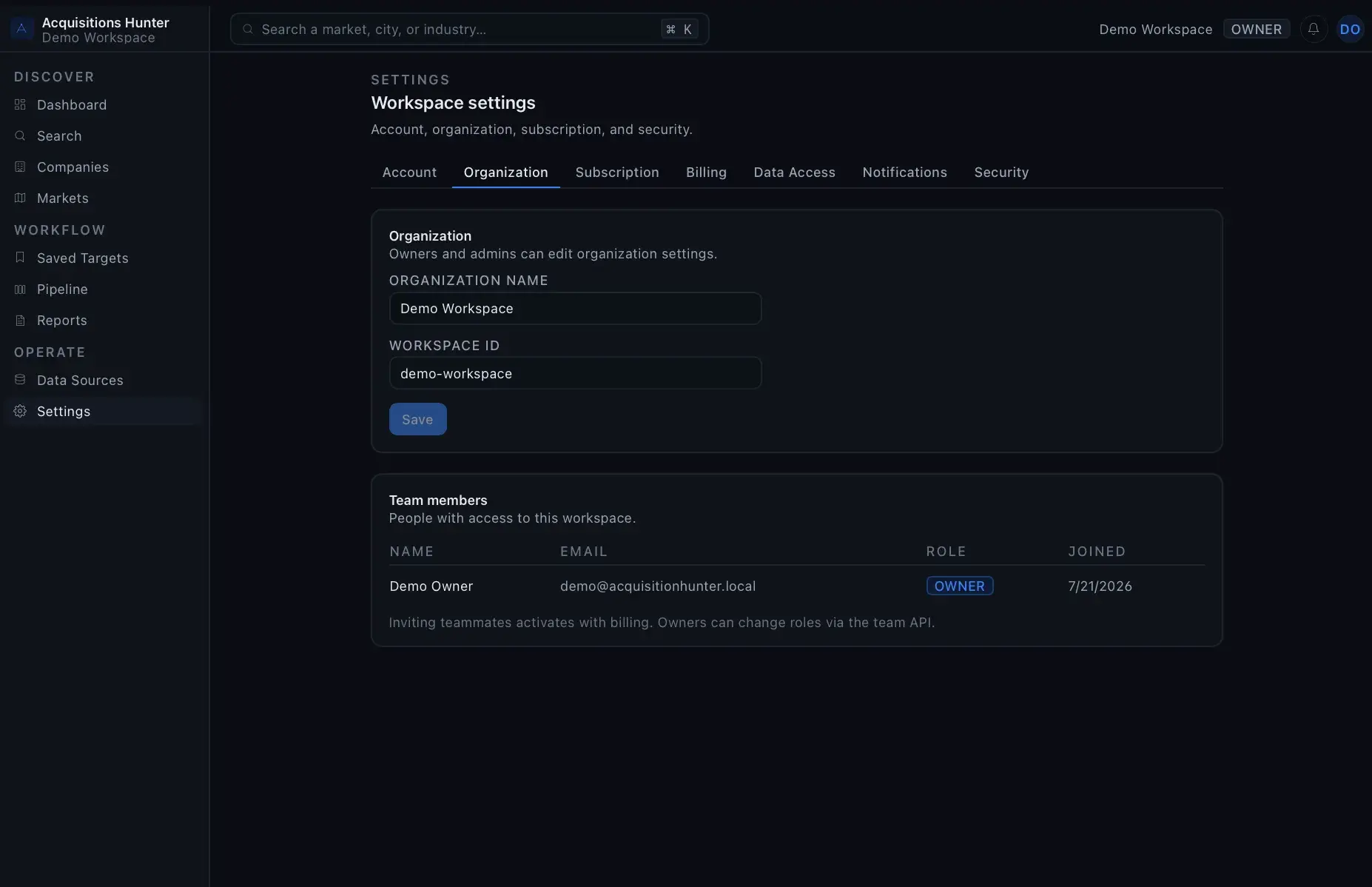Click the ⌘ K shortcut badge
Viewport: 1372px width, 887px height.
pos(679,29)
